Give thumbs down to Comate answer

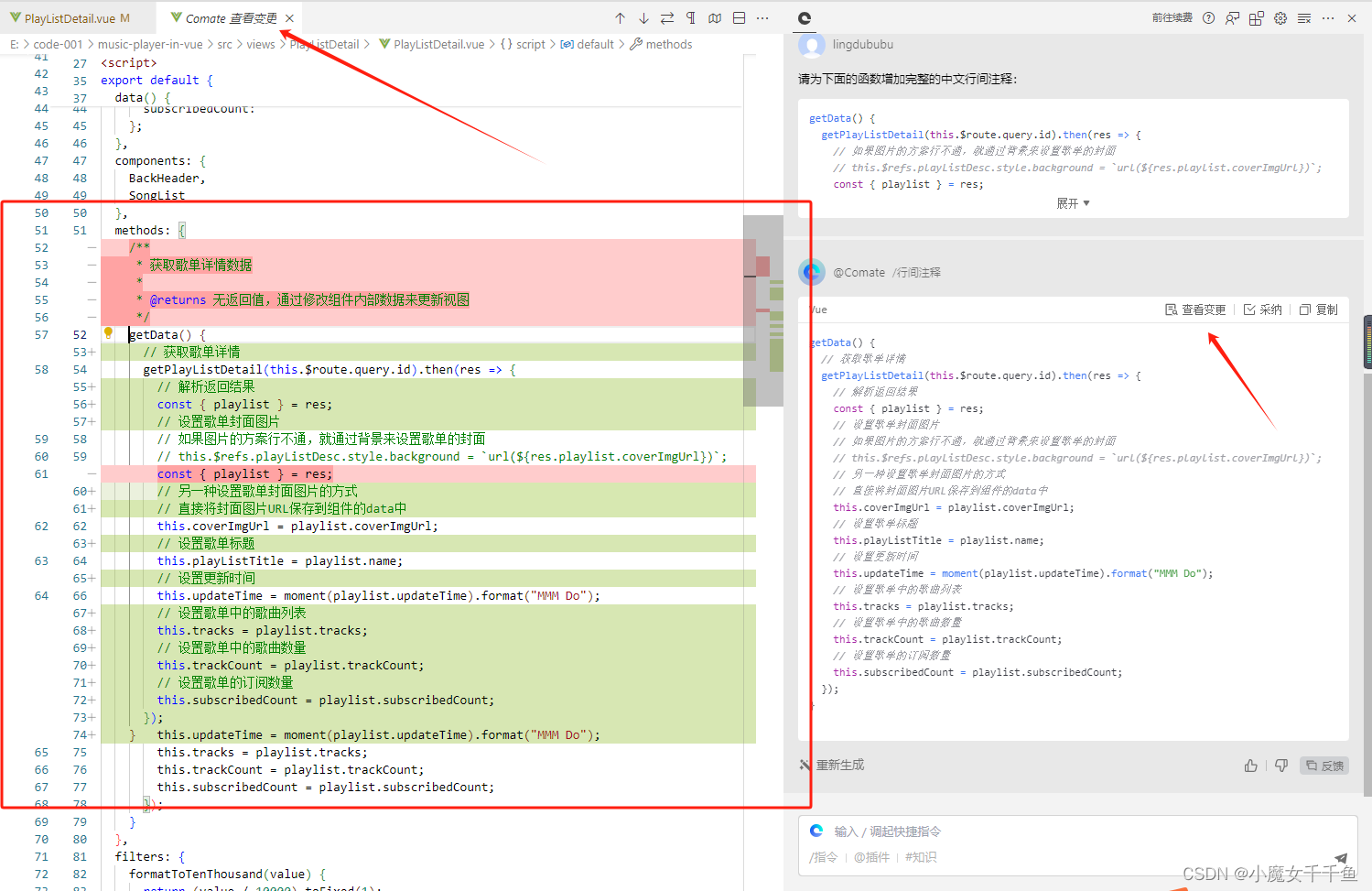[x=1281, y=766]
